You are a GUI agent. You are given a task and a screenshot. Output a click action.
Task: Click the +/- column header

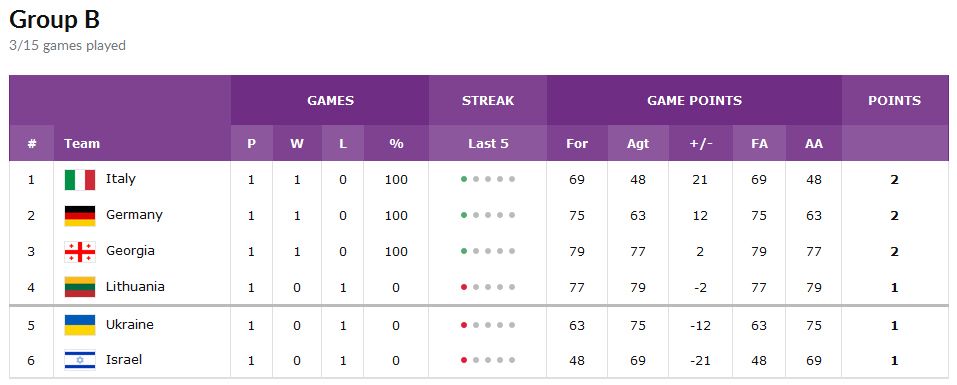pyautogui.click(x=701, y=144)
